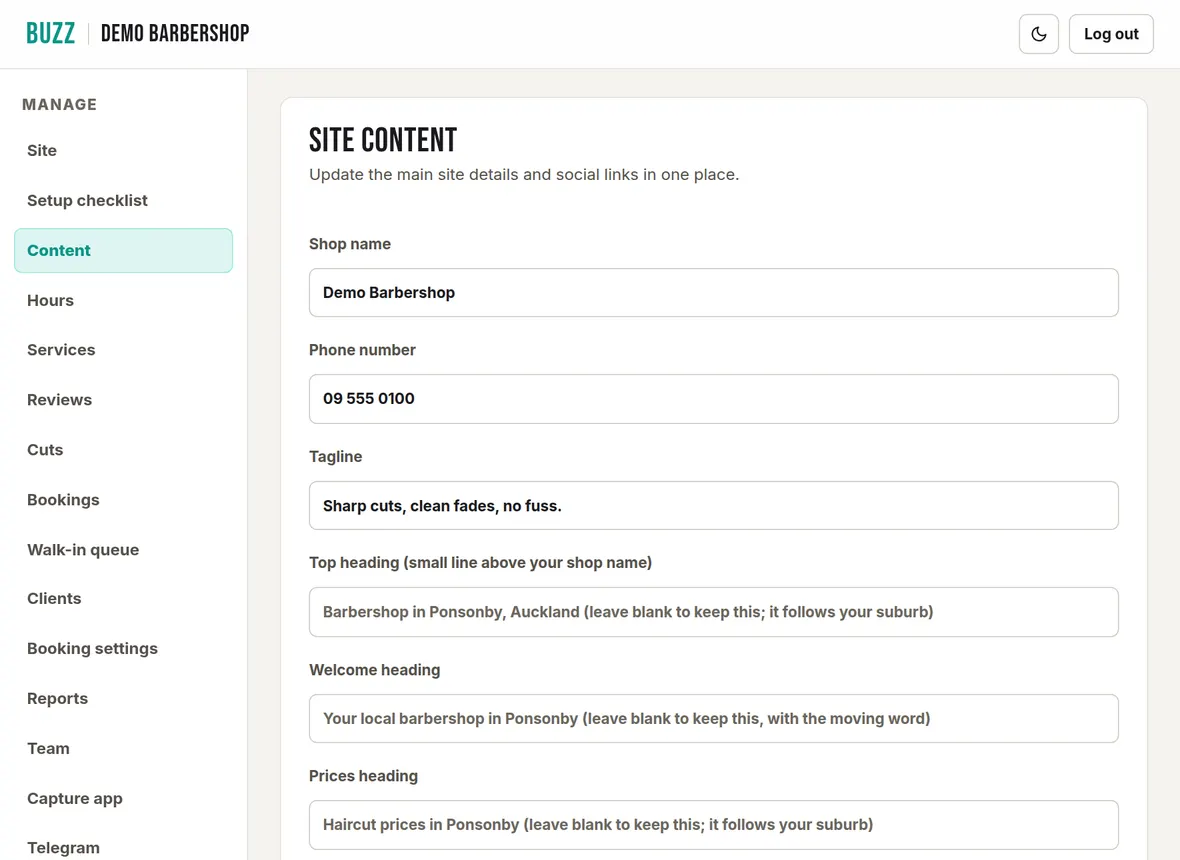The image size is (1180, 860).
Task: Click the Phone number input field
Action: (x=713, y=399)
